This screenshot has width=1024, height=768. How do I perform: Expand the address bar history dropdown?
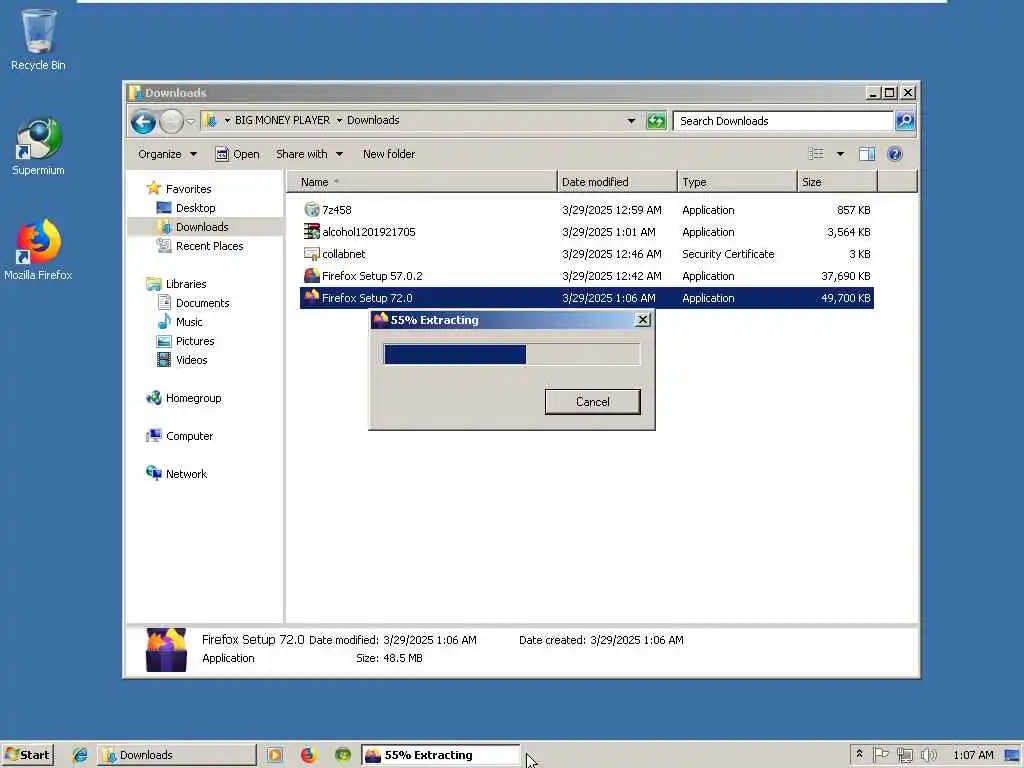coord(631,121)
